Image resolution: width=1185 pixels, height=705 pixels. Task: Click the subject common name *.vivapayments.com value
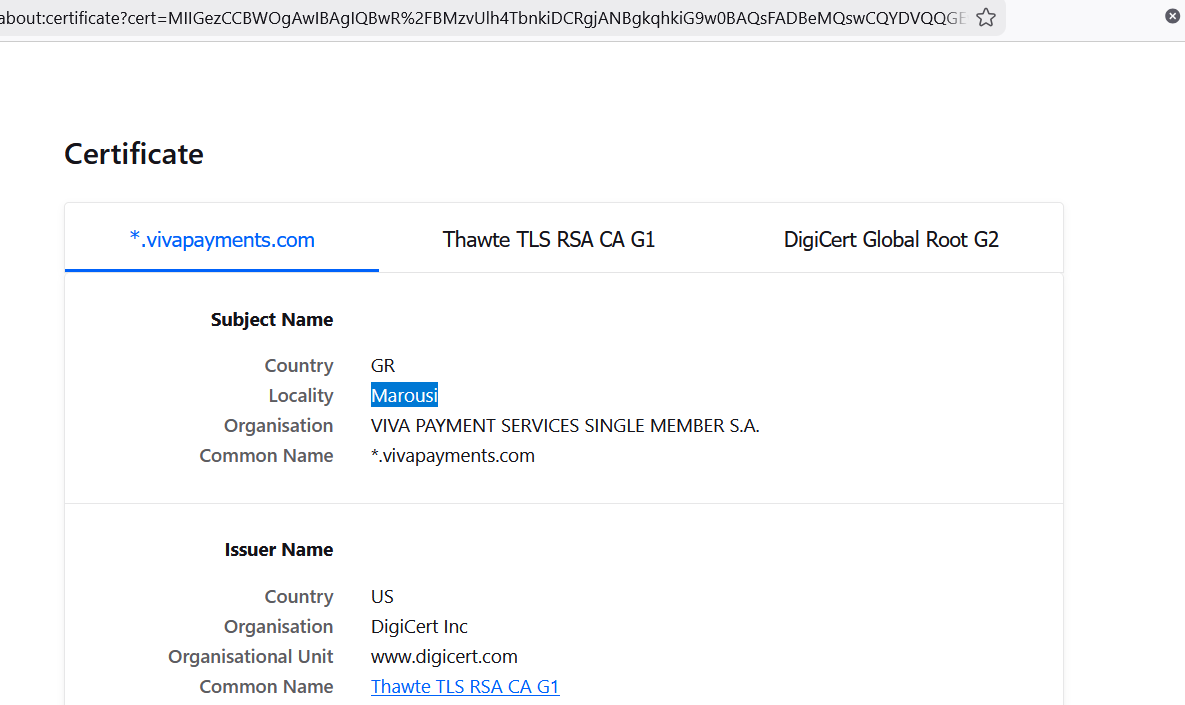(x=453, y=456)
